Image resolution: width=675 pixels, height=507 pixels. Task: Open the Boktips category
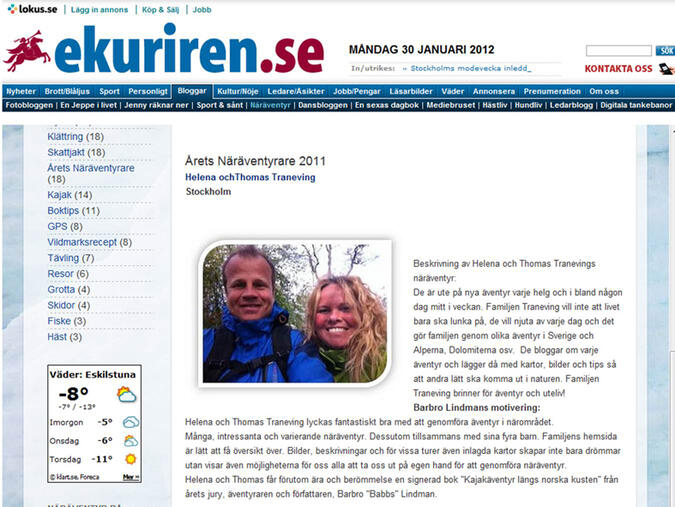[x=63, y=210]
